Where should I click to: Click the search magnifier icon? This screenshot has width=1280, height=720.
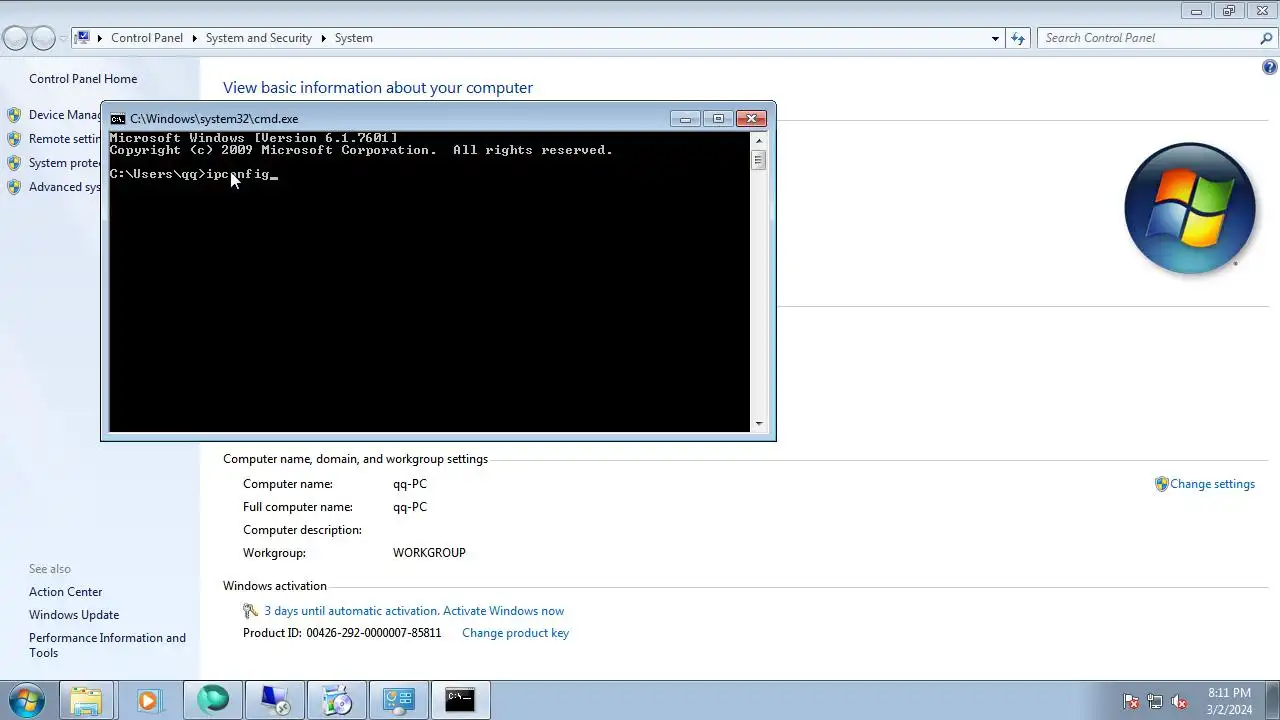pos(1266,38)
